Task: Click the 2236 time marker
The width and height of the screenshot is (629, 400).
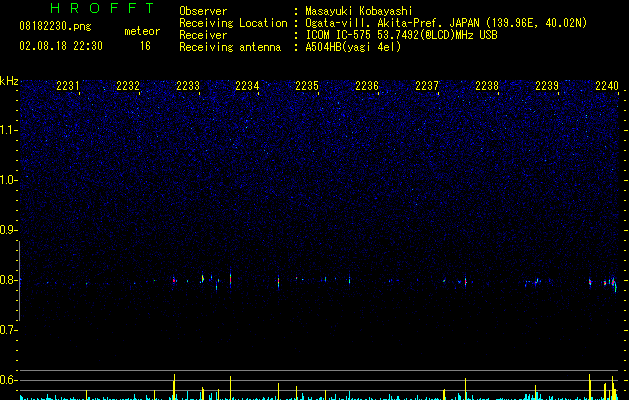Action: click(x=367, y=86)
